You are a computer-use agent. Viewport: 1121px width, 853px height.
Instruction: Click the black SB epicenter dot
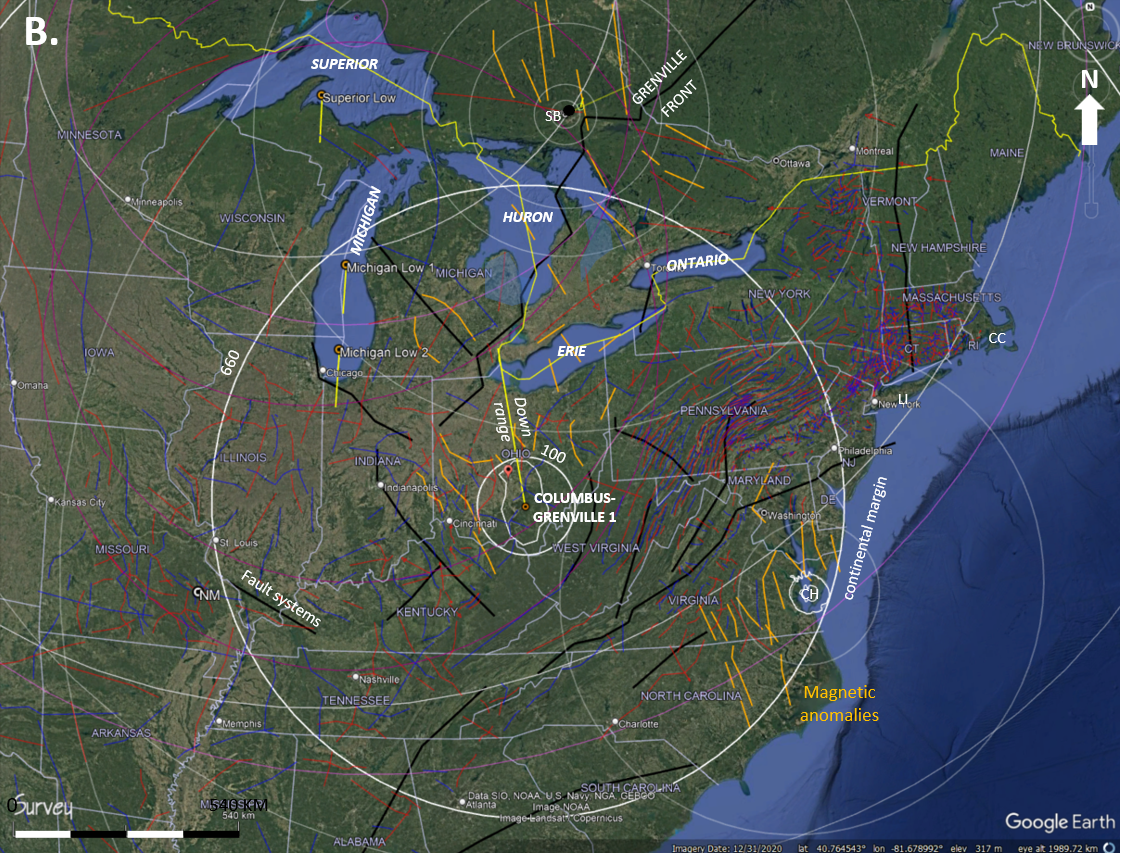coord(568,110)
